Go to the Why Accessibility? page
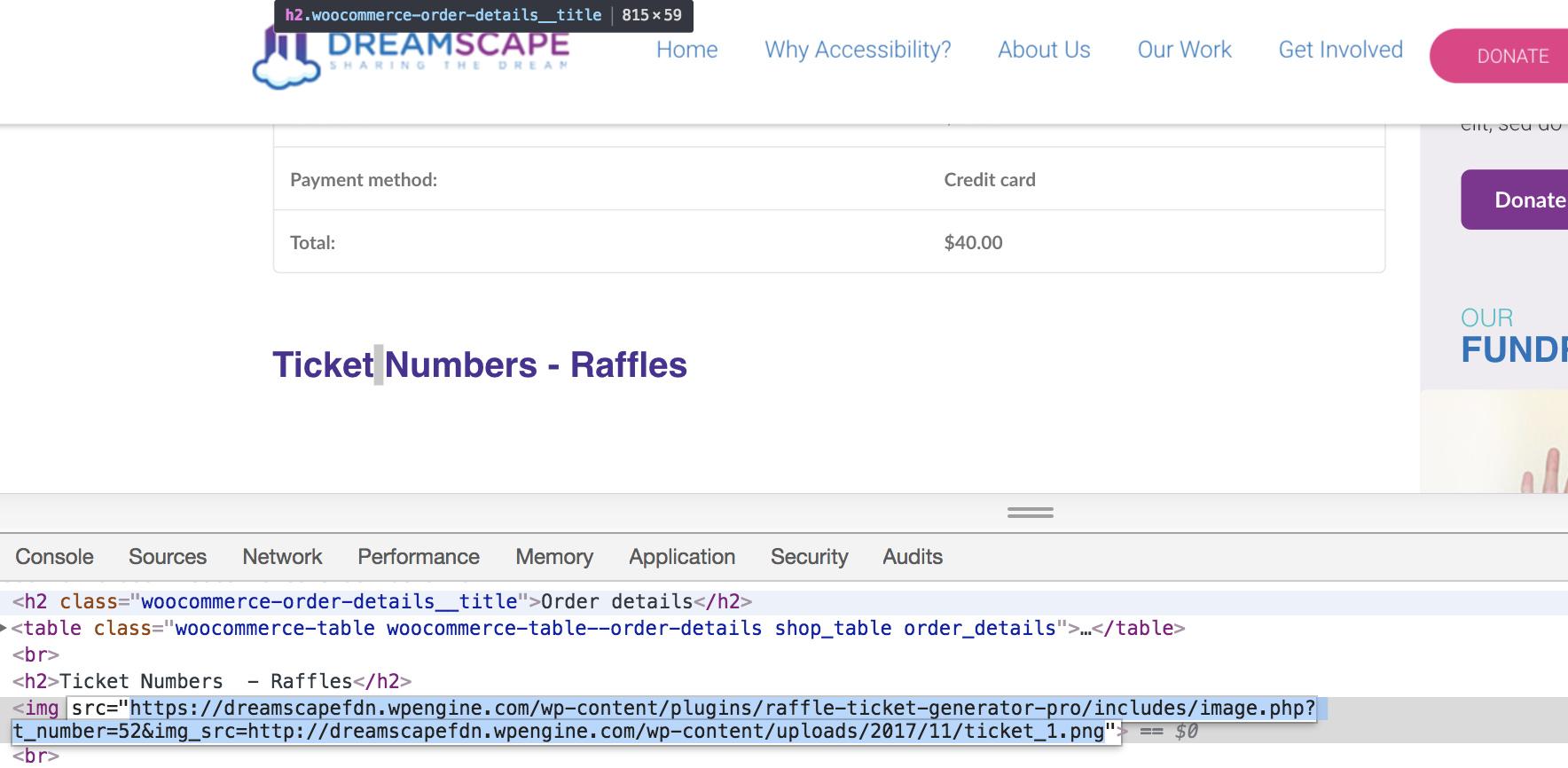Image resolution: width=1568 pixels, height=768 pixels. [857, 50]
